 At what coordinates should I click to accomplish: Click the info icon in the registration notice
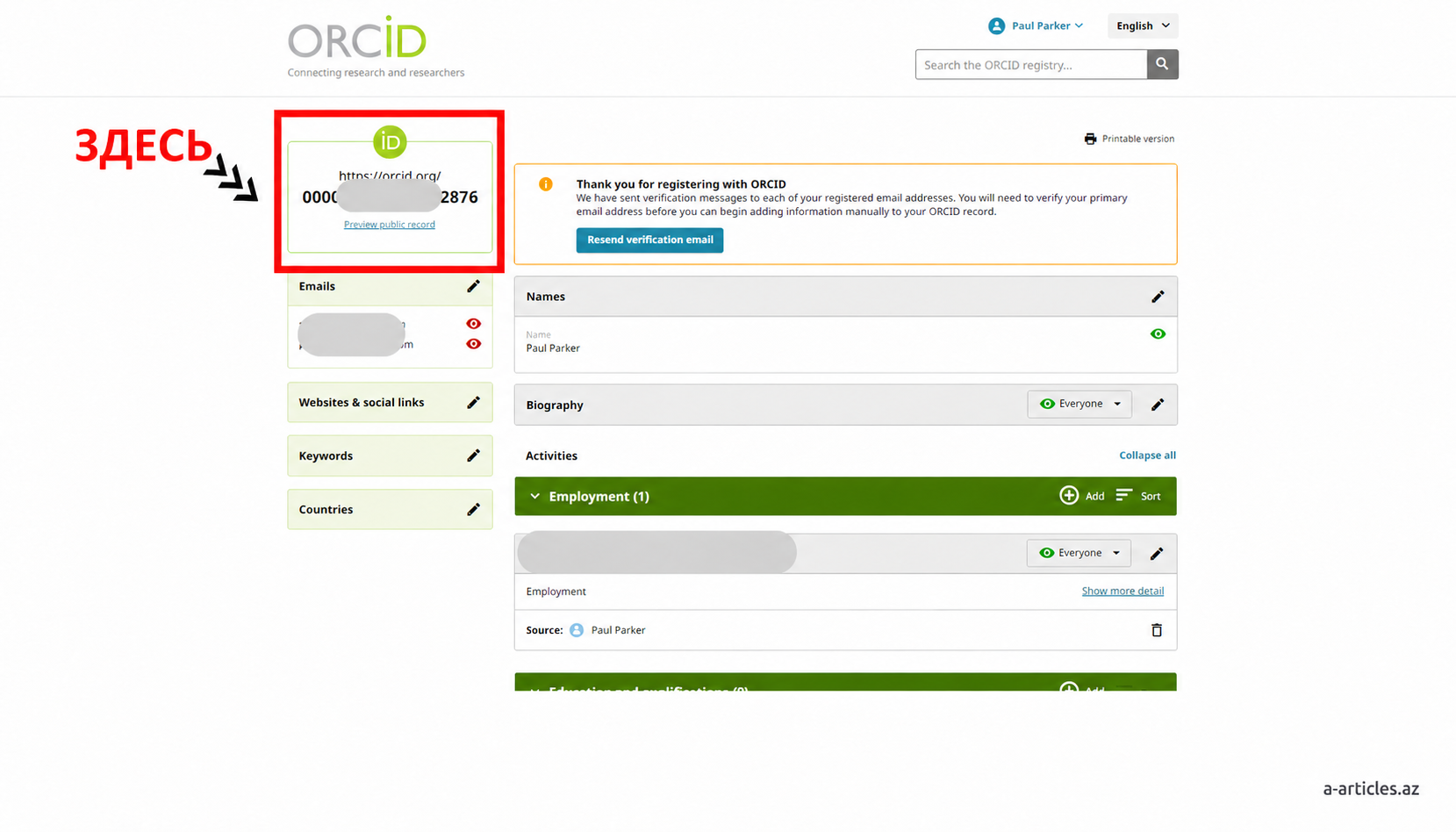pyautogui.click(x=546, y=184)
